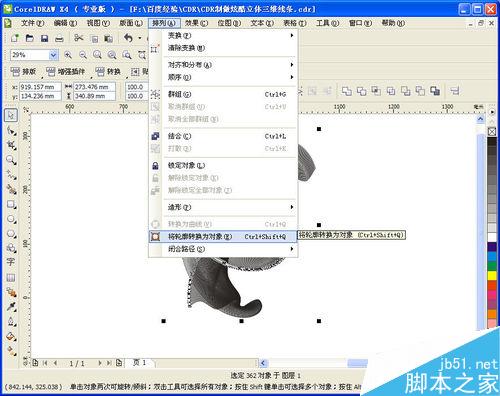Screen dimensions: 500x396
Task: Go to the next page arrow
Action: point(99,363)
